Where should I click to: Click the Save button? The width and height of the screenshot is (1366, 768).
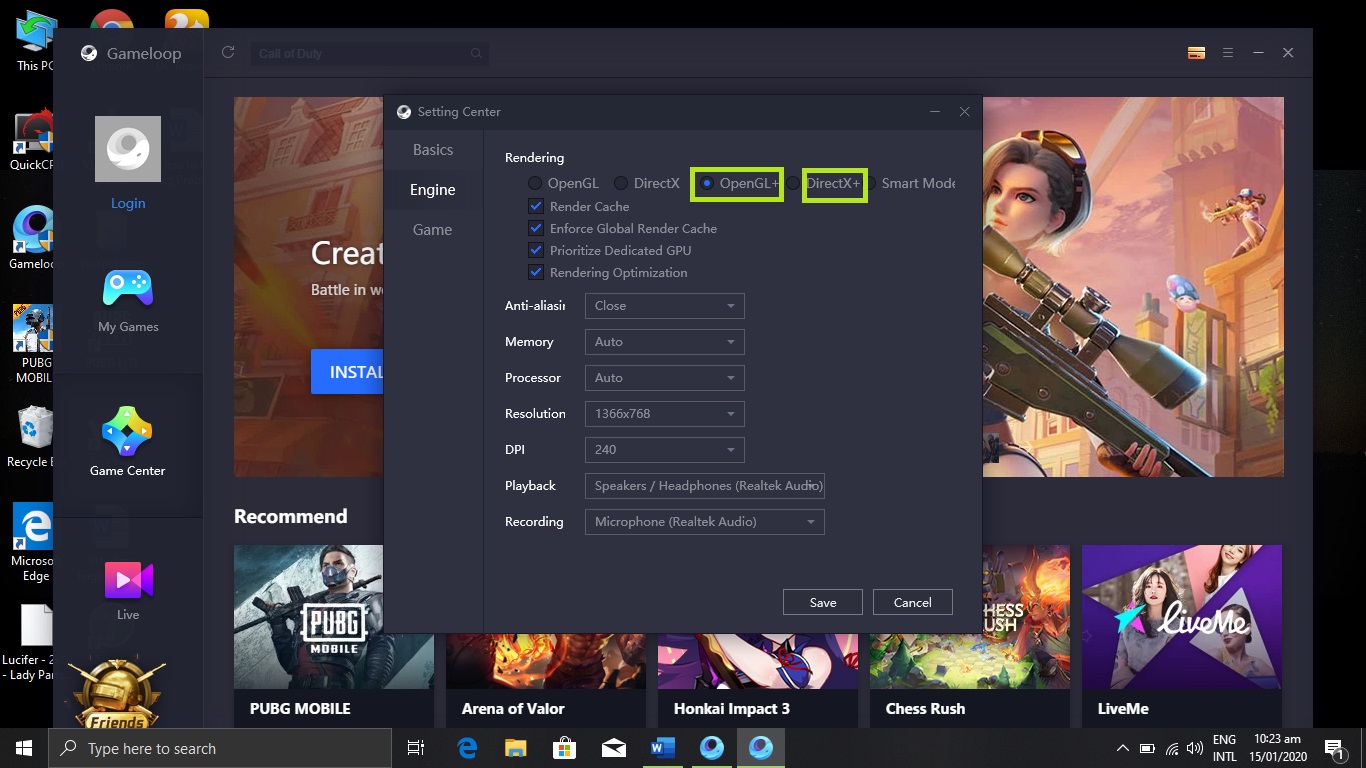pyautogui.click(x=822, y=602)
